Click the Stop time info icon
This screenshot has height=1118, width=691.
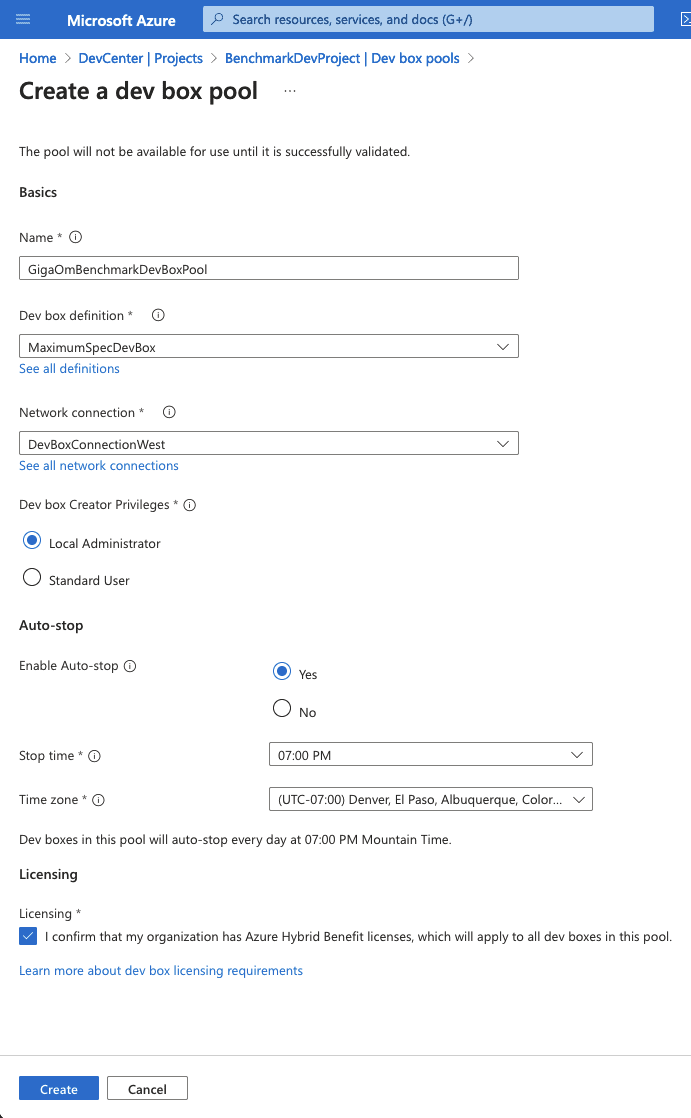(x=95, y=756)
